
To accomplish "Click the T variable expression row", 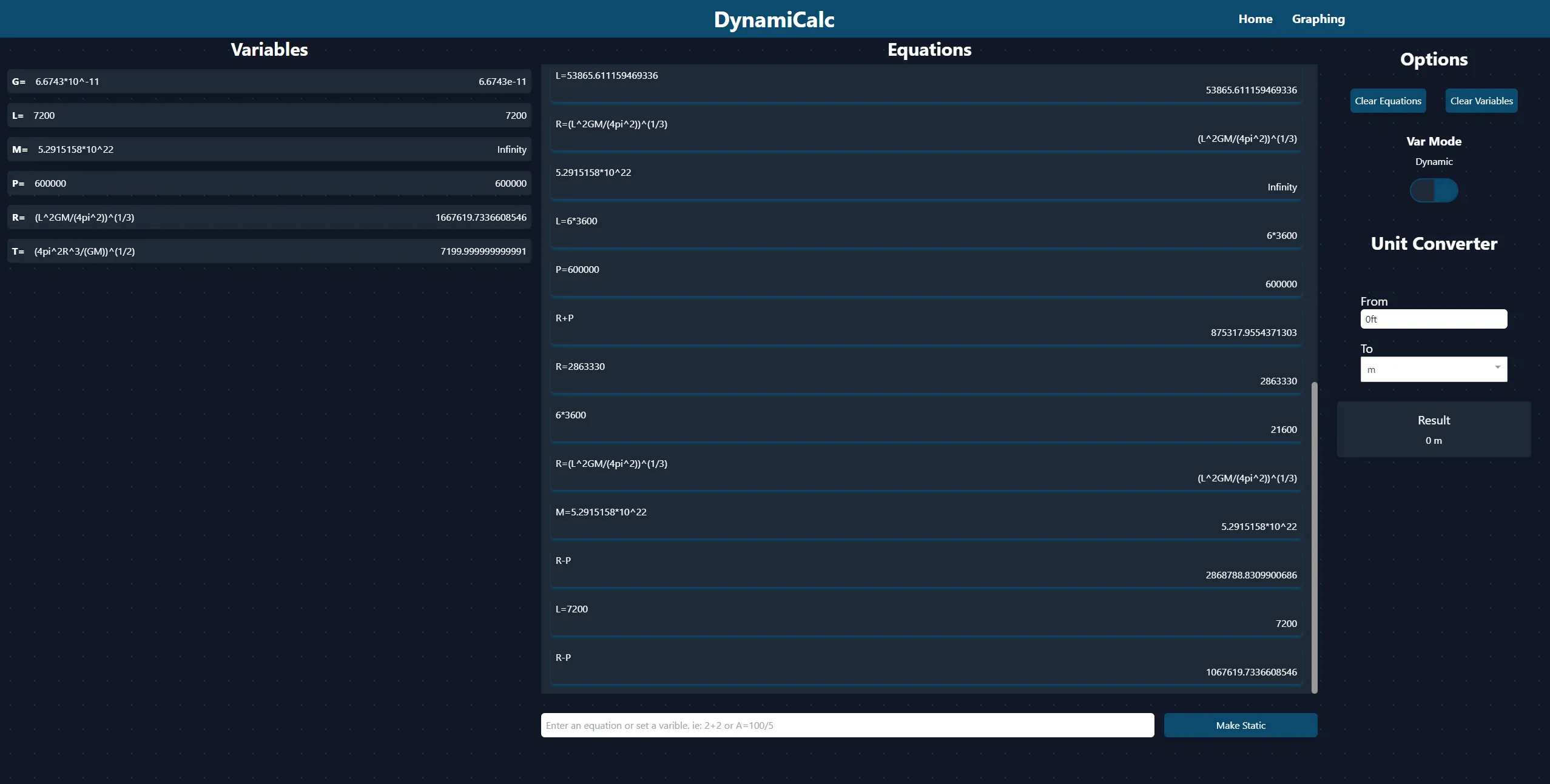I will [269, 251].
